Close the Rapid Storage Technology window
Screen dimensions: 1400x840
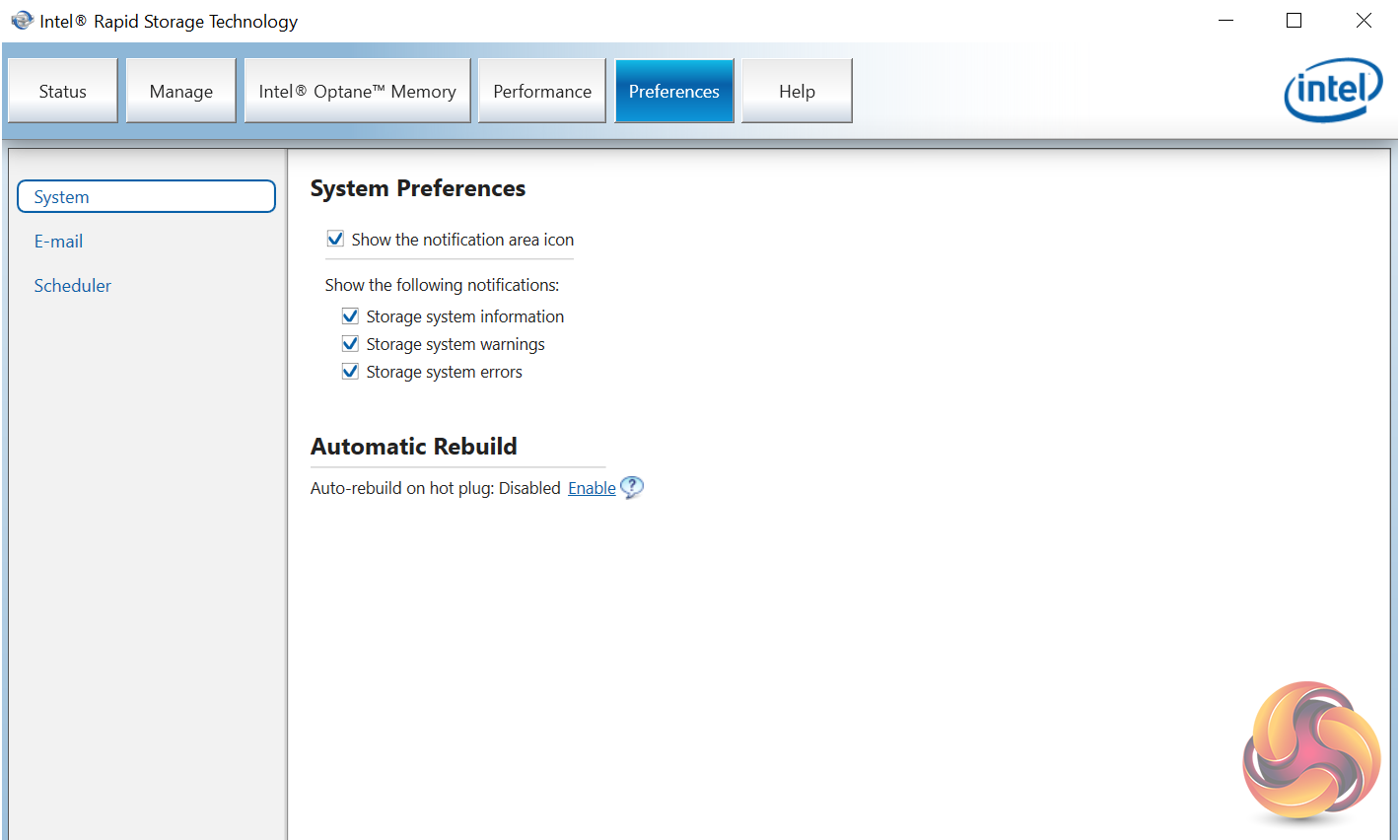[1364, 21]
